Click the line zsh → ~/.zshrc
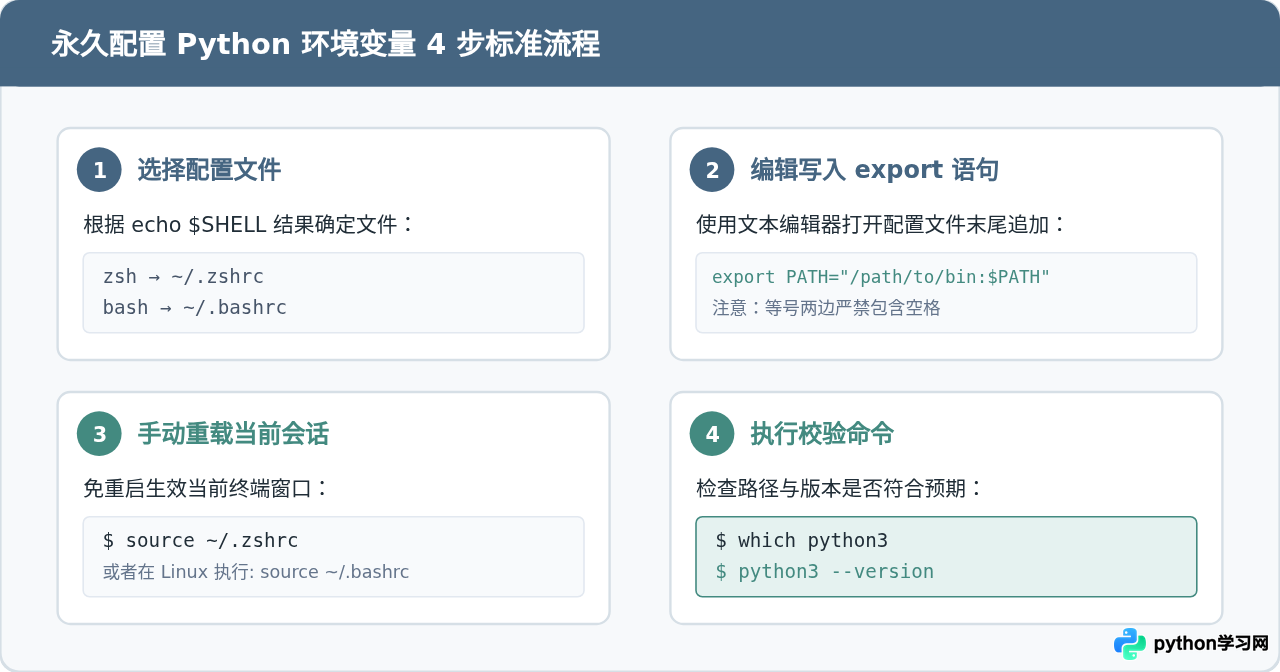The image size is (1280, 672). point(183,276)
